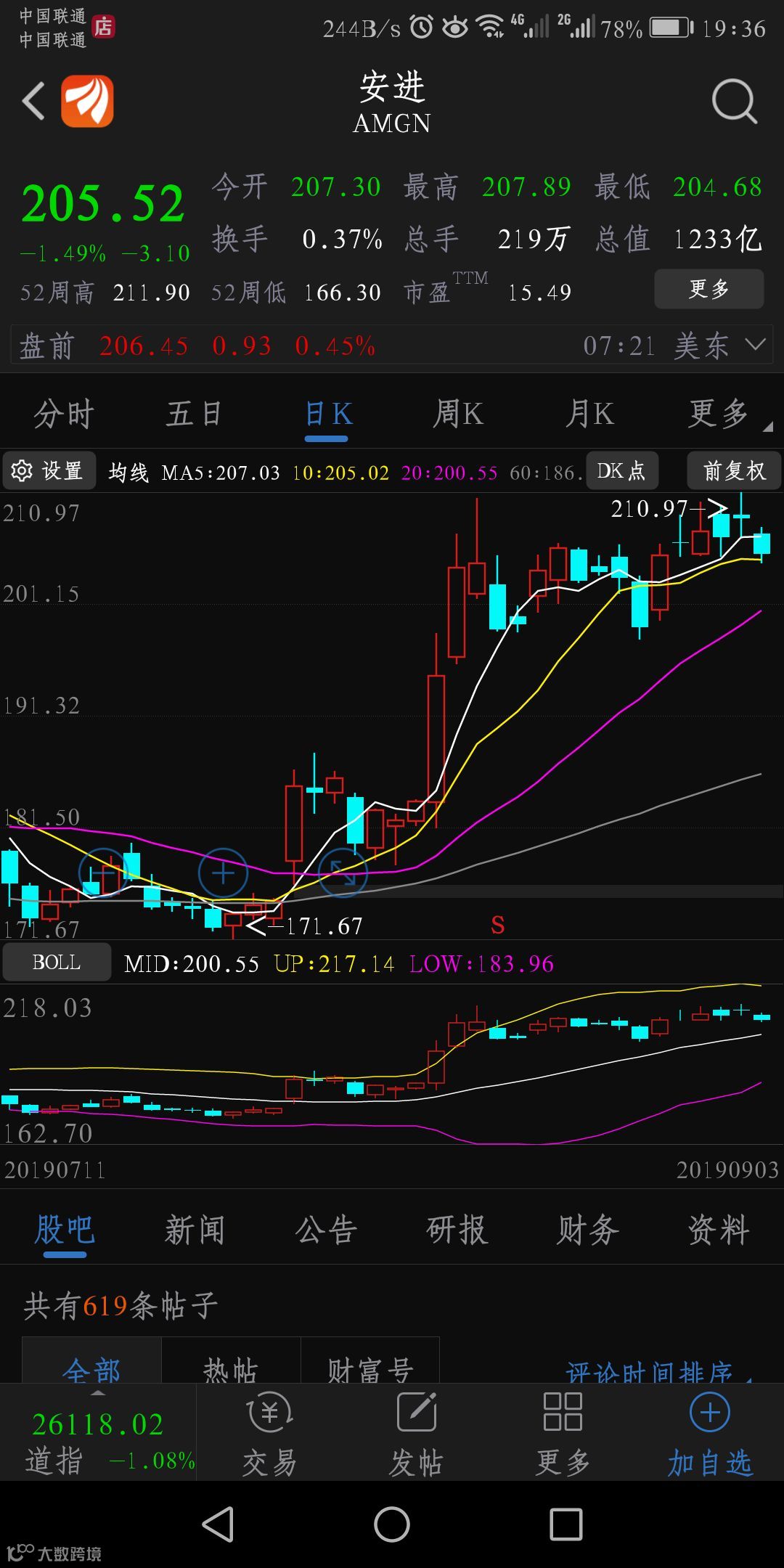Tap the expand arrows circle on chart
784x1568 pixels.
pyautogui.click(x=343, y=872)
